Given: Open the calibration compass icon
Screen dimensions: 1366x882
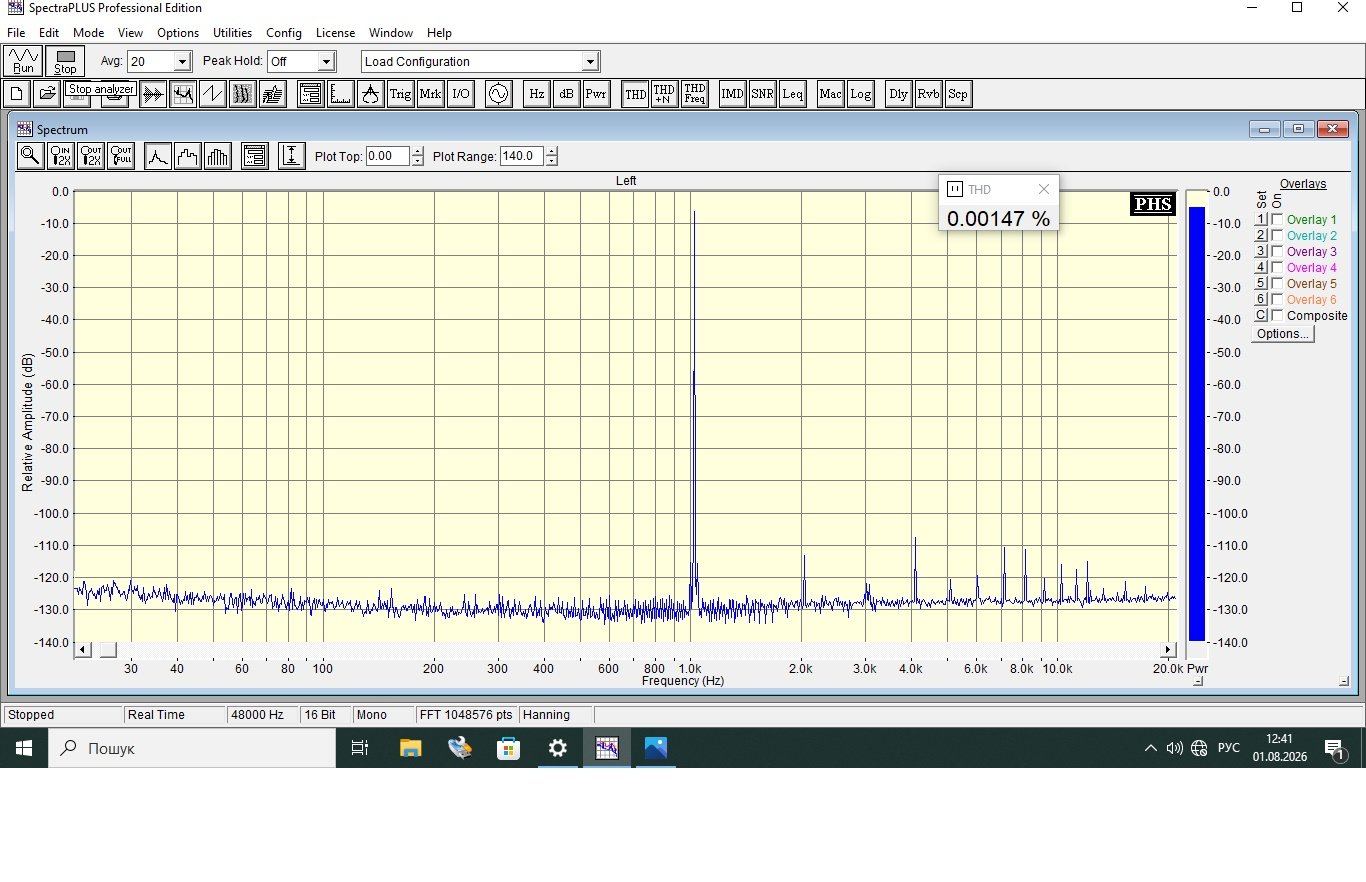Looking at the screenshot, I should 370,94.
